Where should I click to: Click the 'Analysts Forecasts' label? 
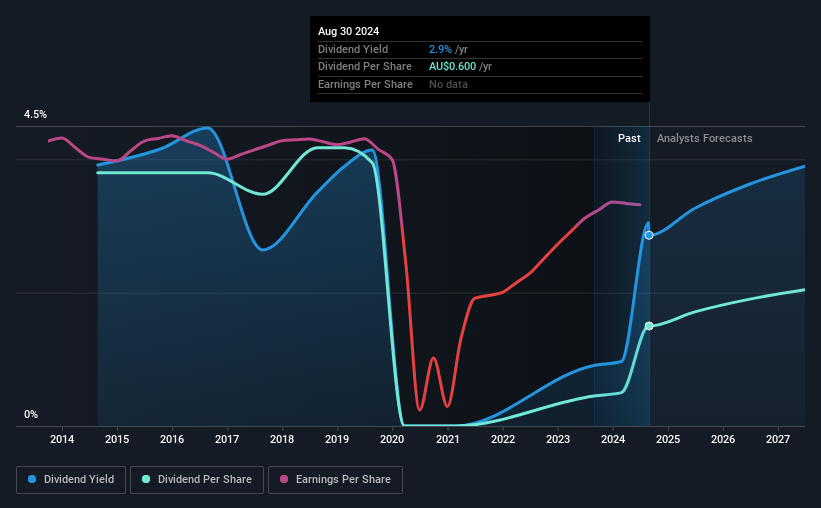704,138
